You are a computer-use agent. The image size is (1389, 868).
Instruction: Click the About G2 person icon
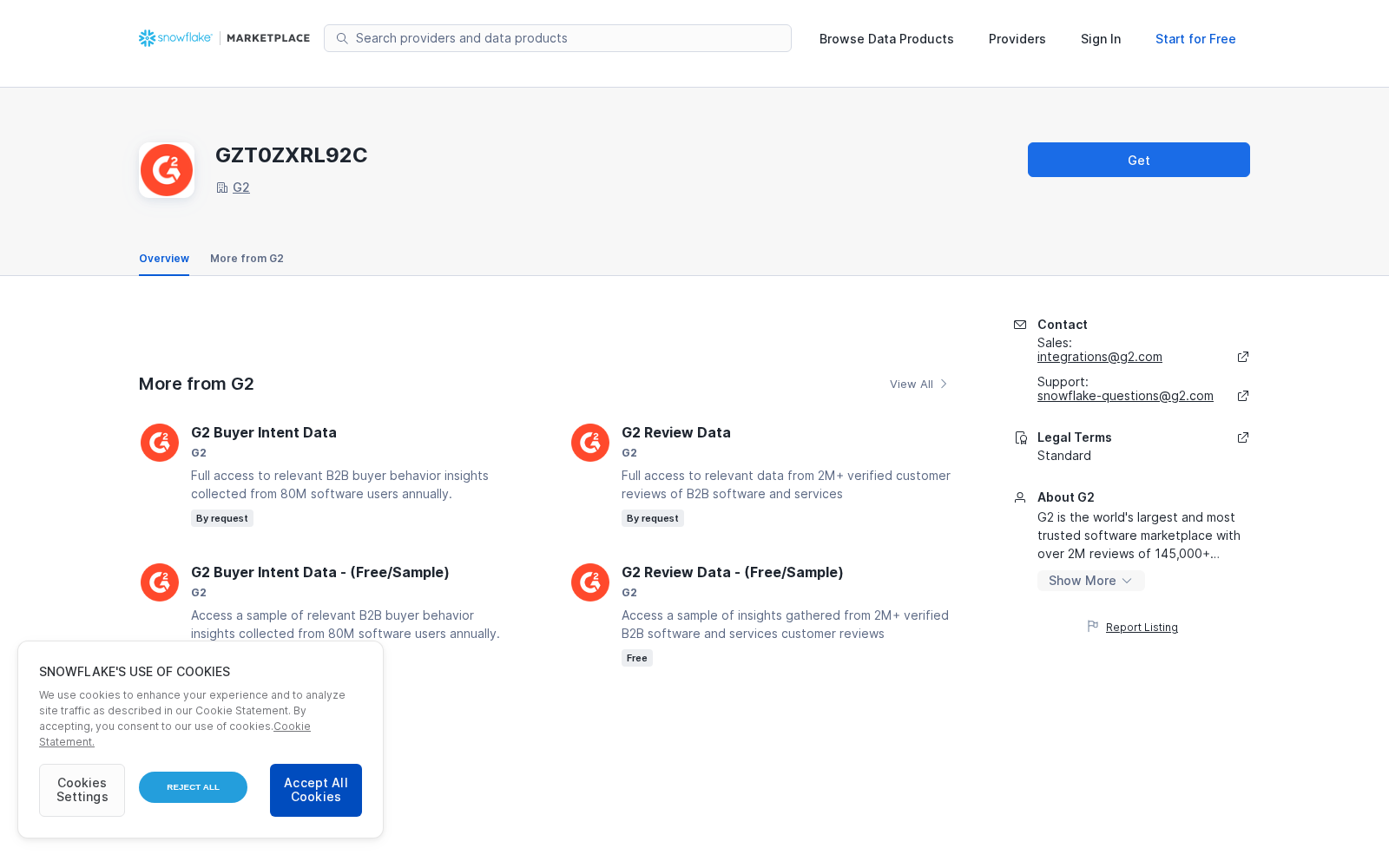1020,497
